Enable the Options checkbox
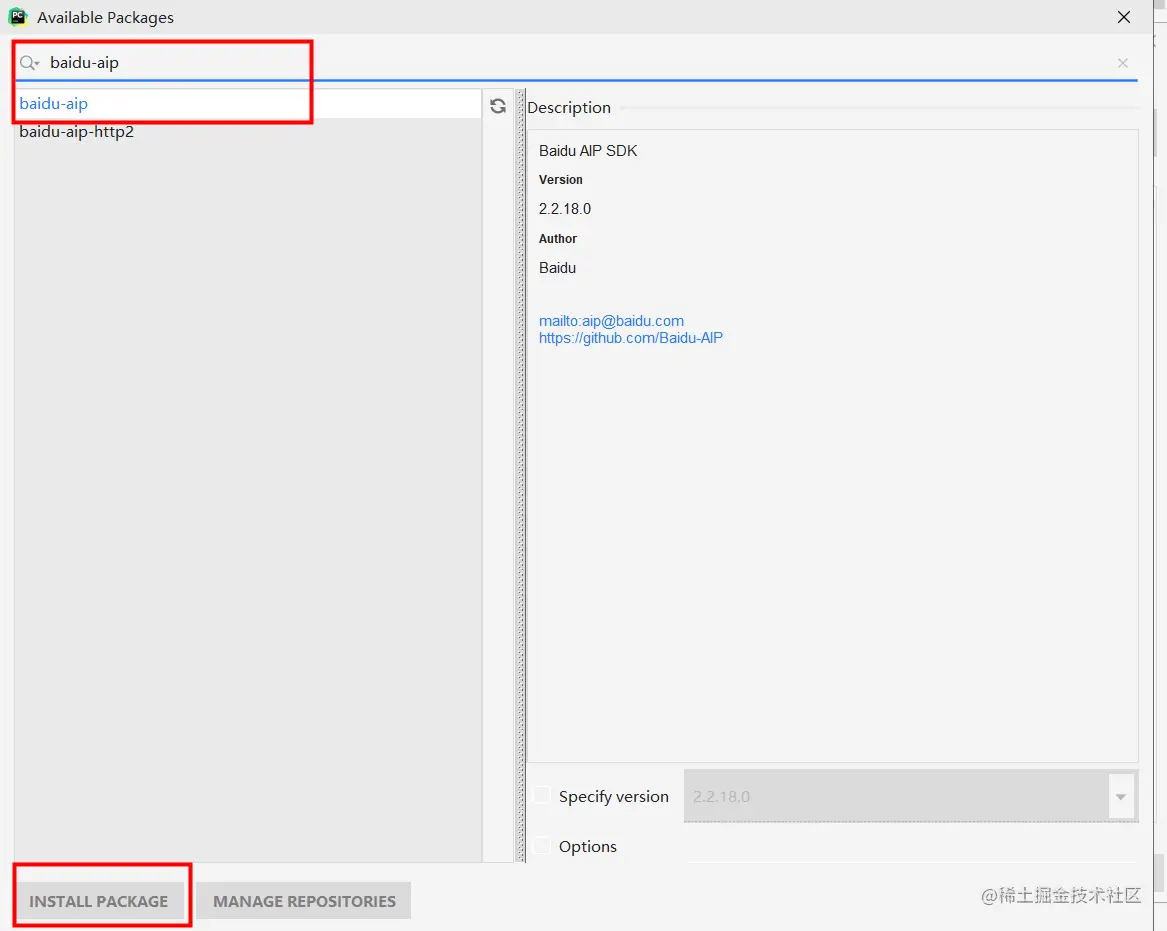1167x931 pixels. click(x=543, y=845)
